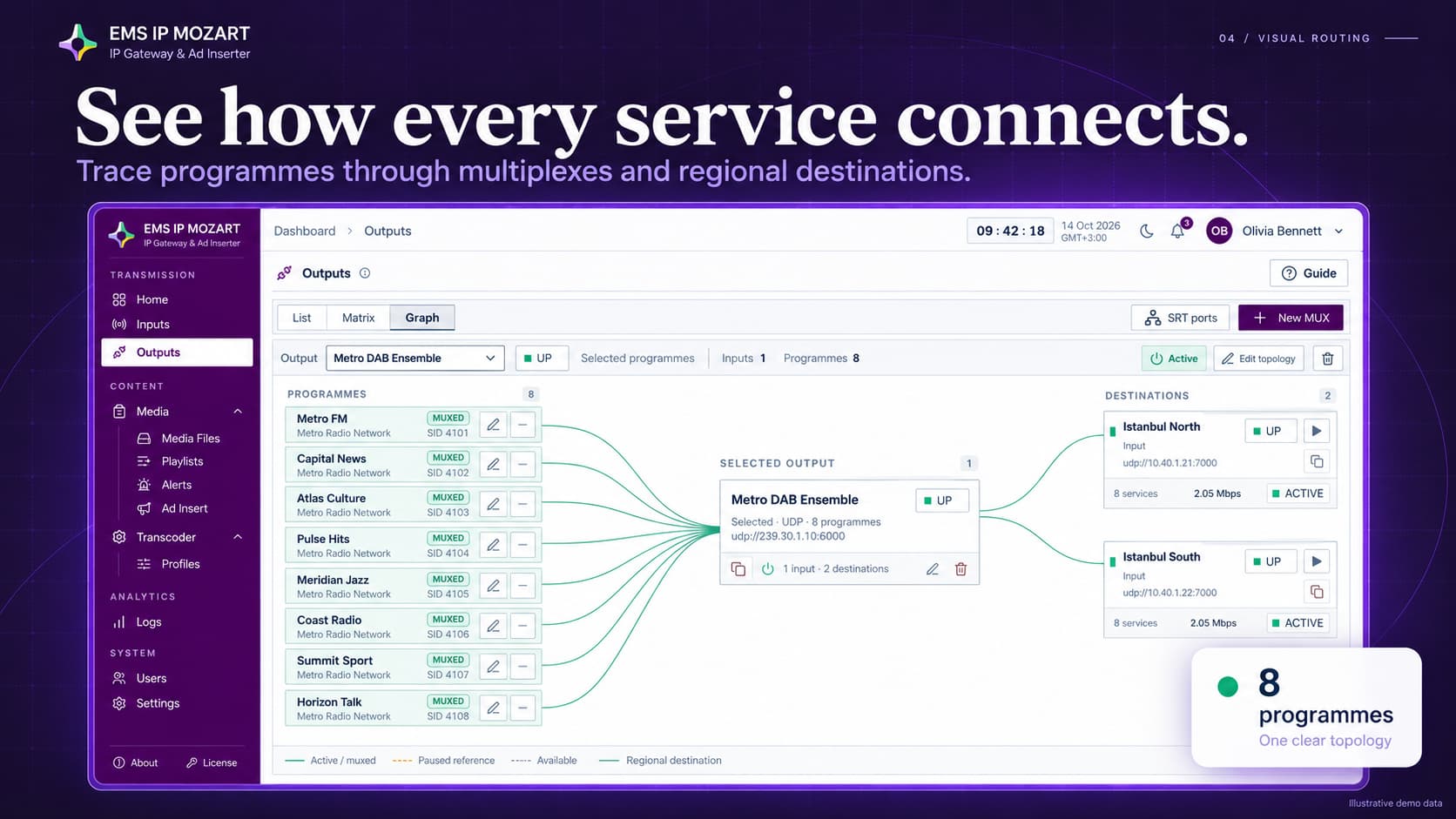Toggle power on Metro DAB Ensemble node
Image resolution: width=1456 pixels, height=819 pixels.
(x=767, y=569)
